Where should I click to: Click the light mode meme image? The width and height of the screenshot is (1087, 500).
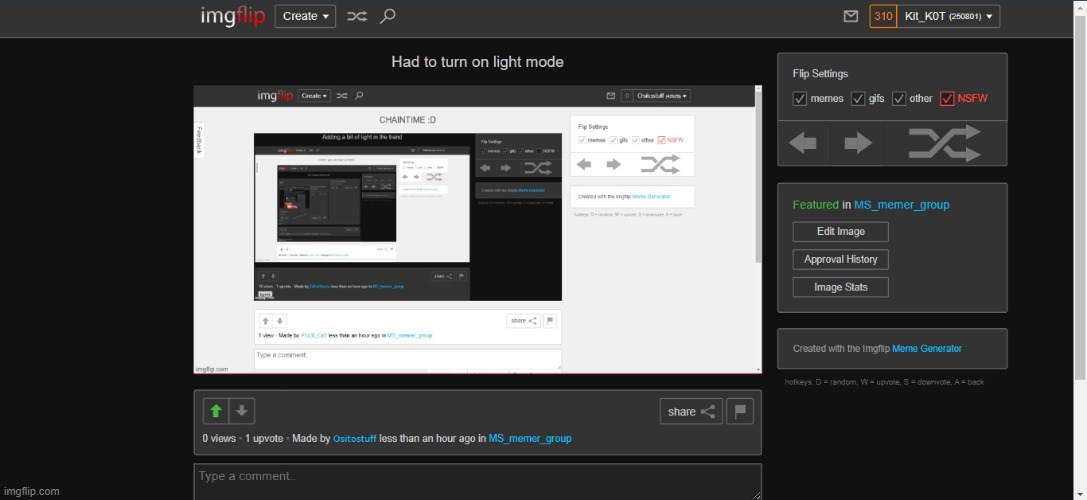coord(478,230)
